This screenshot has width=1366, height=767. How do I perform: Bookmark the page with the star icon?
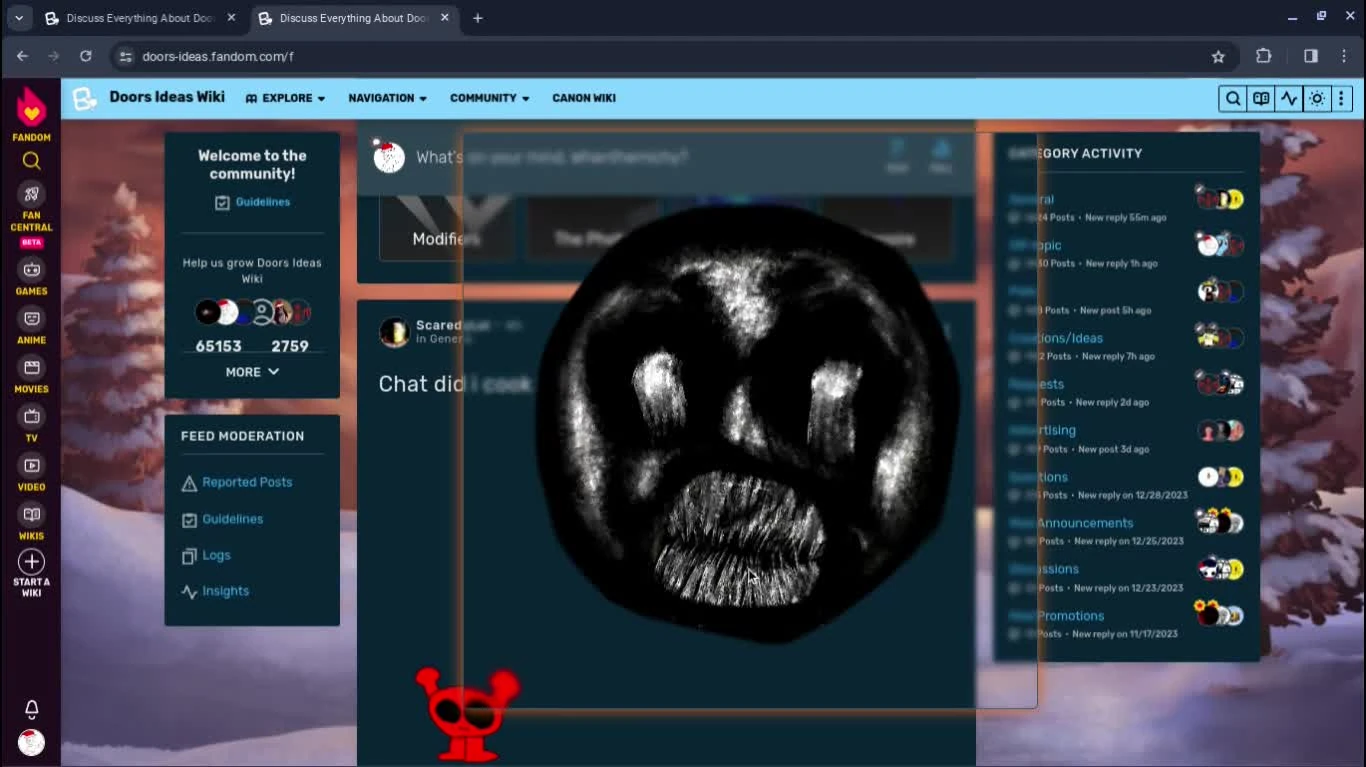click(x=1216, y=57)
